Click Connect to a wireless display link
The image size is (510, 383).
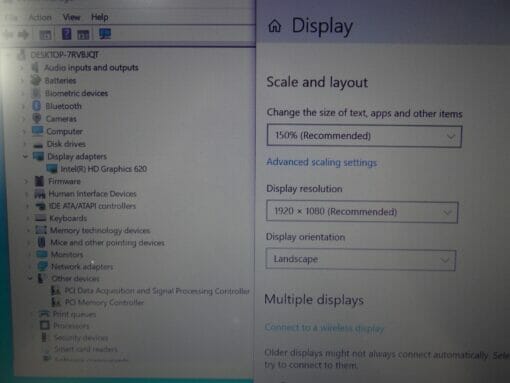tap(324, 328)
